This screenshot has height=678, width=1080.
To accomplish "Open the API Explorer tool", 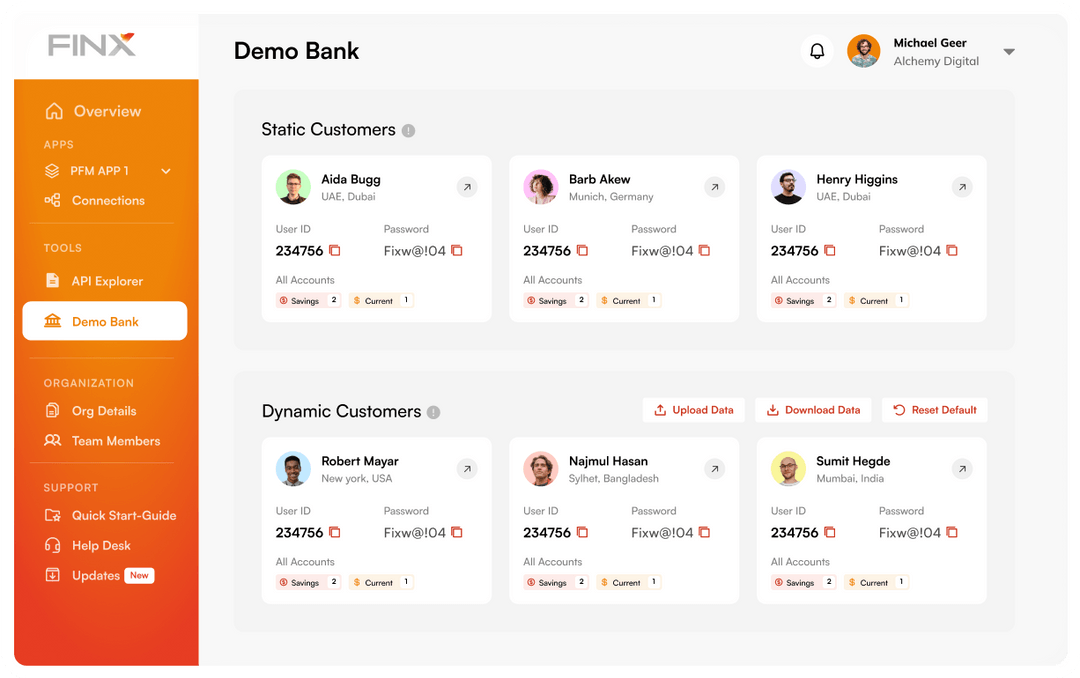I will point(101,281).
